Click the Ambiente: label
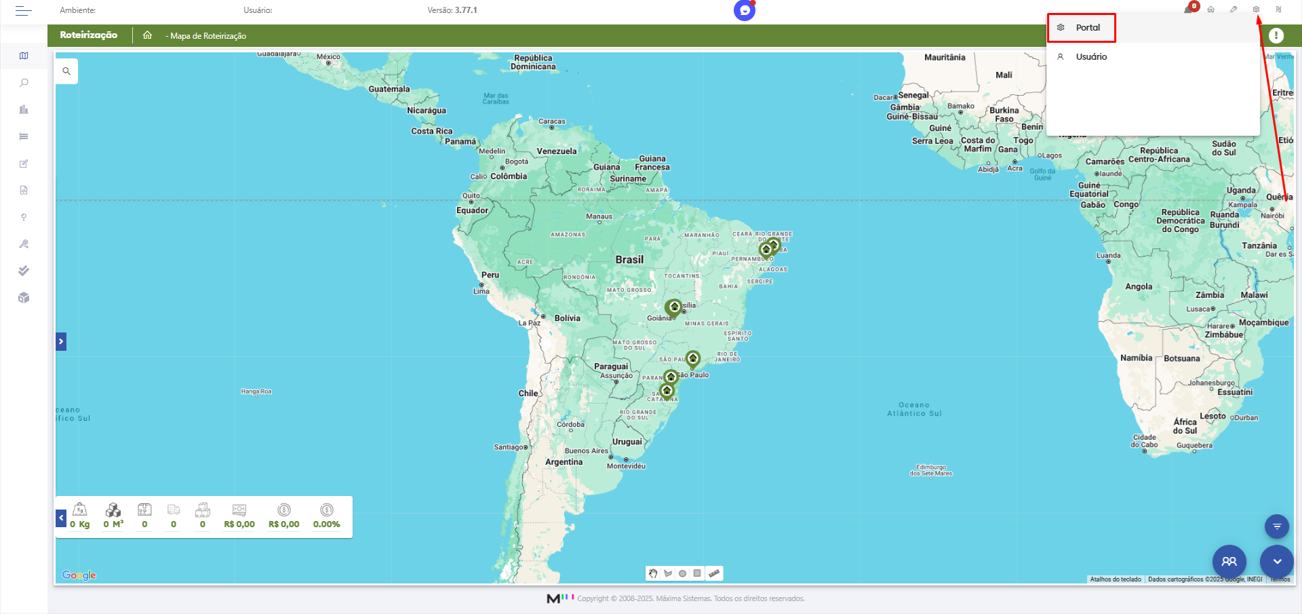 click(x=78, y=10)
